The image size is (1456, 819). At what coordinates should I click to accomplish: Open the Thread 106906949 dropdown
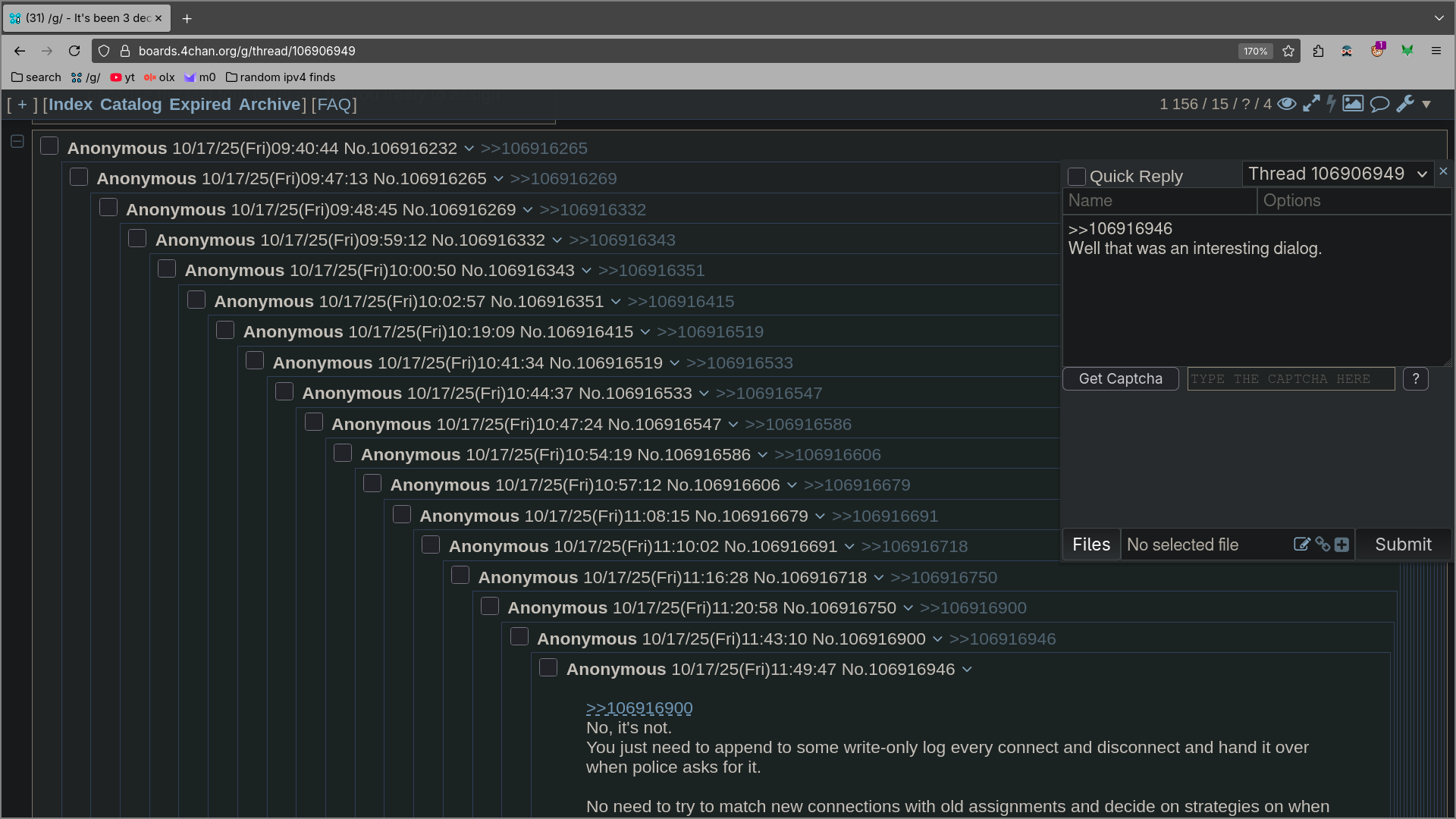point(1338,174)
